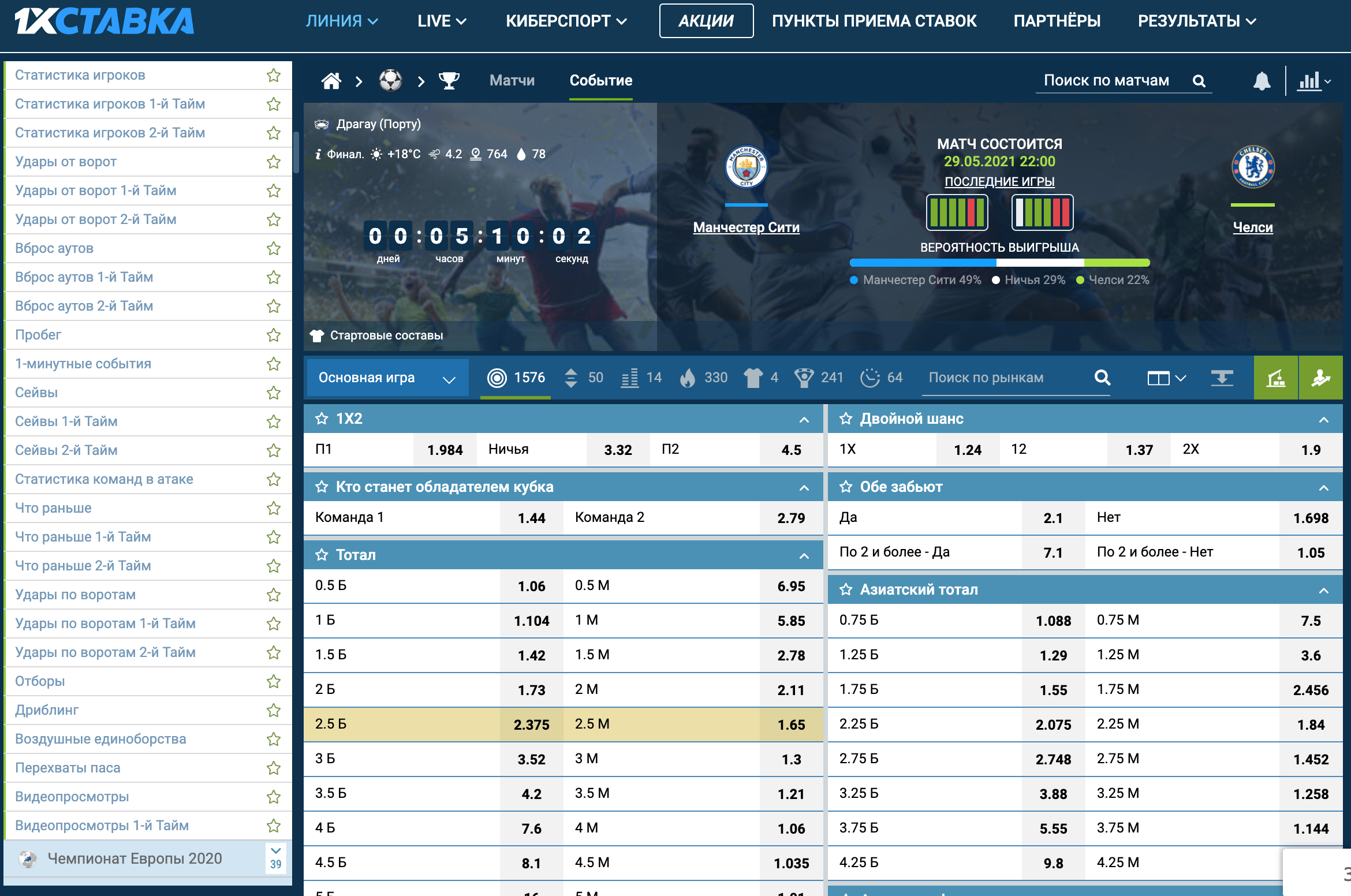Image resolution: width=1351 pixels, height=896 pixels.
Task: Click the home icon in breadcrumb
Action: (x=331, y=81)
